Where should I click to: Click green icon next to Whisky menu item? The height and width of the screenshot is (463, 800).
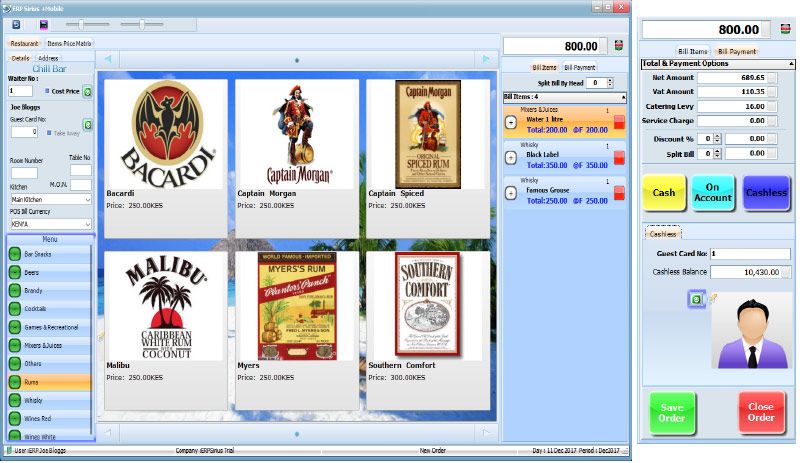coord(15,400)
